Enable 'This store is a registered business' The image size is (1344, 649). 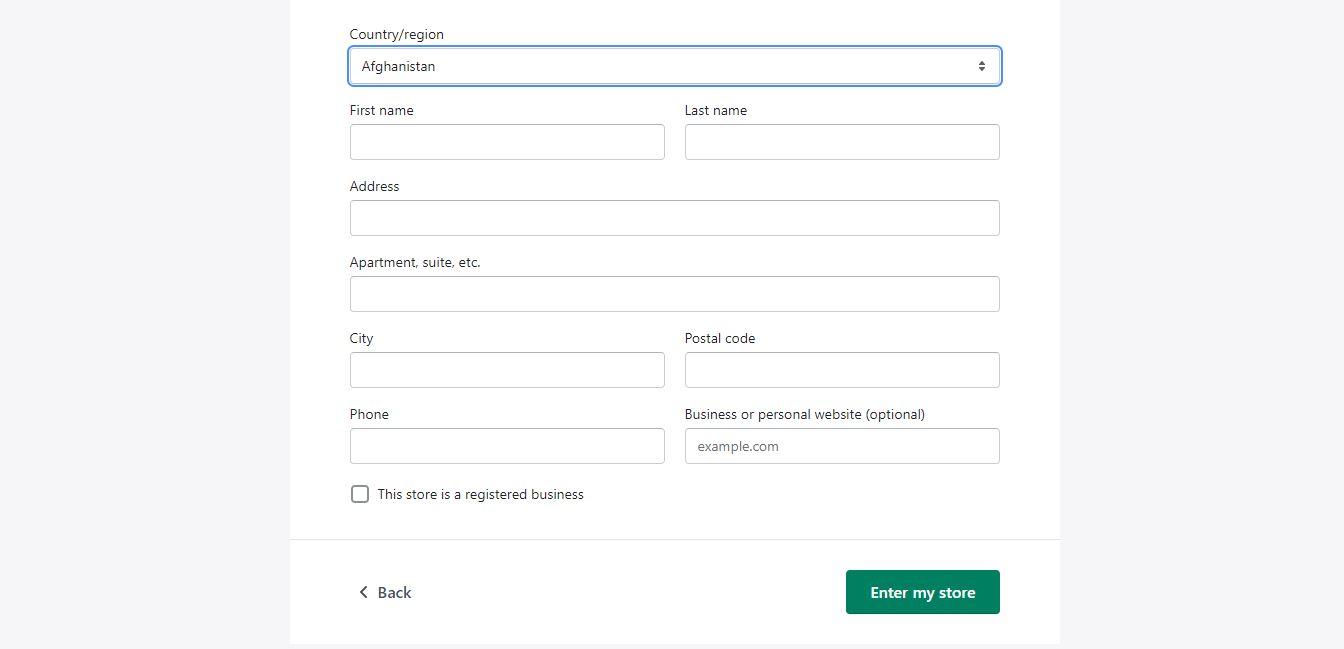point(359,493)
